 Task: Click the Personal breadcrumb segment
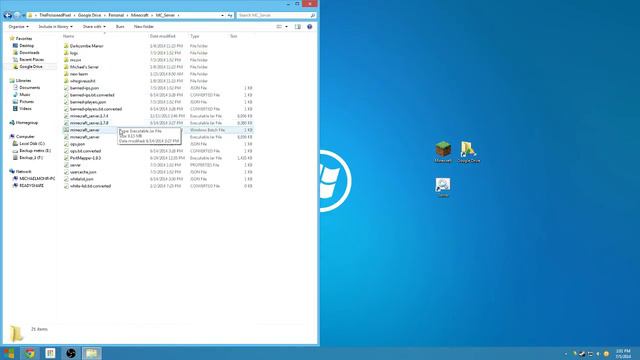click(116, 15)
